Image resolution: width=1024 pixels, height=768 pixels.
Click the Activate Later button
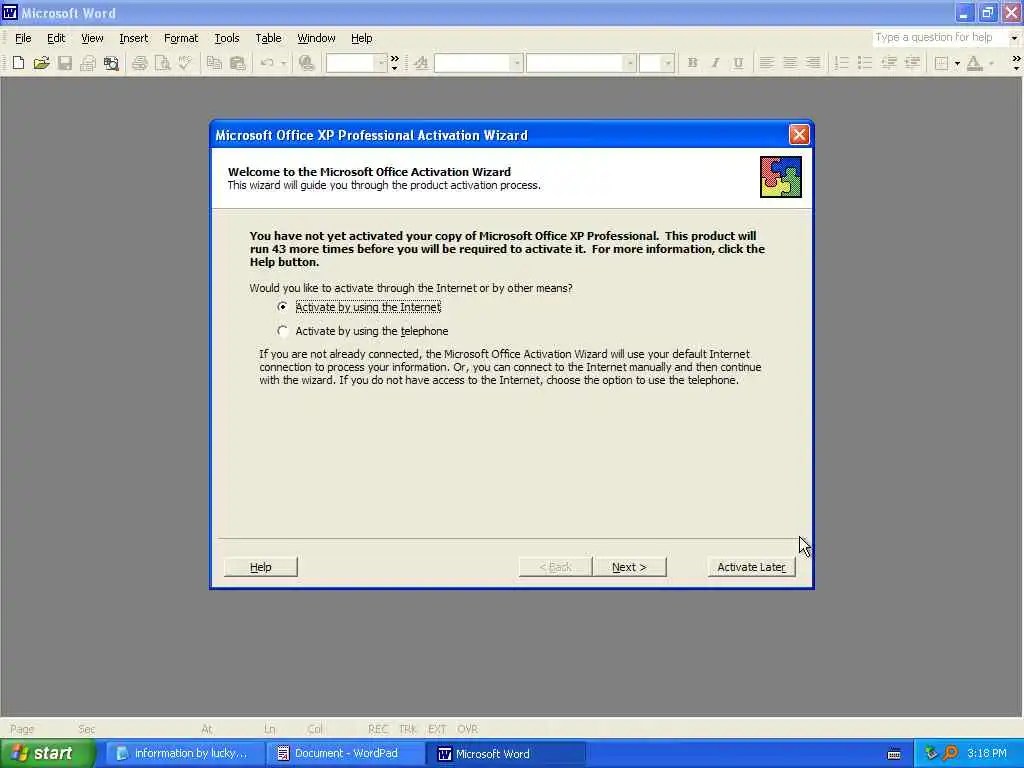[751, 567]
